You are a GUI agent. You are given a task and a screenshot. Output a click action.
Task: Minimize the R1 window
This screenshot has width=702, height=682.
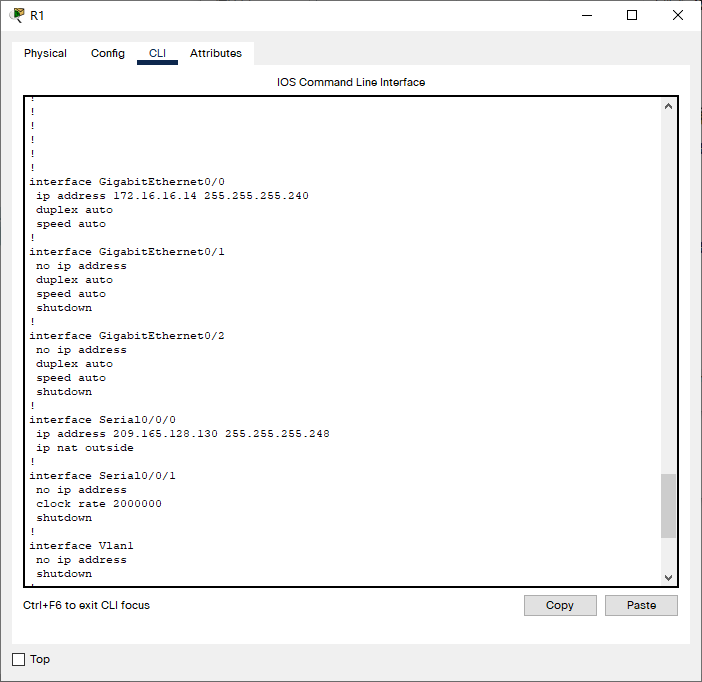[586, 15]
